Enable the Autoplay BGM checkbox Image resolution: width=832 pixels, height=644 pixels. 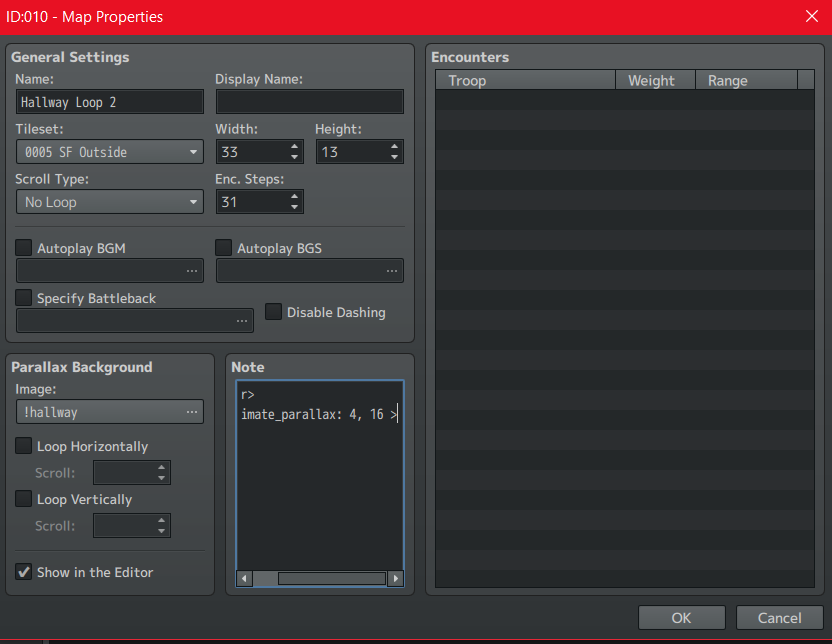tap(24, 248)
